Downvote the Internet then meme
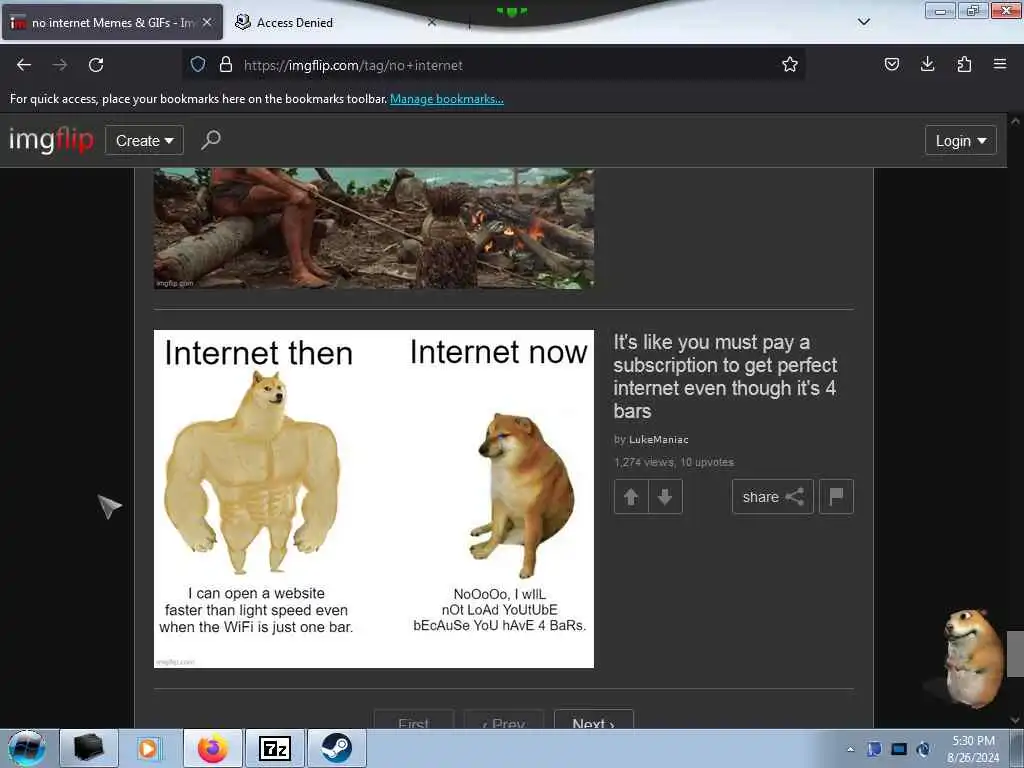This screenshot has width=1024, height=768. (665, 497)
